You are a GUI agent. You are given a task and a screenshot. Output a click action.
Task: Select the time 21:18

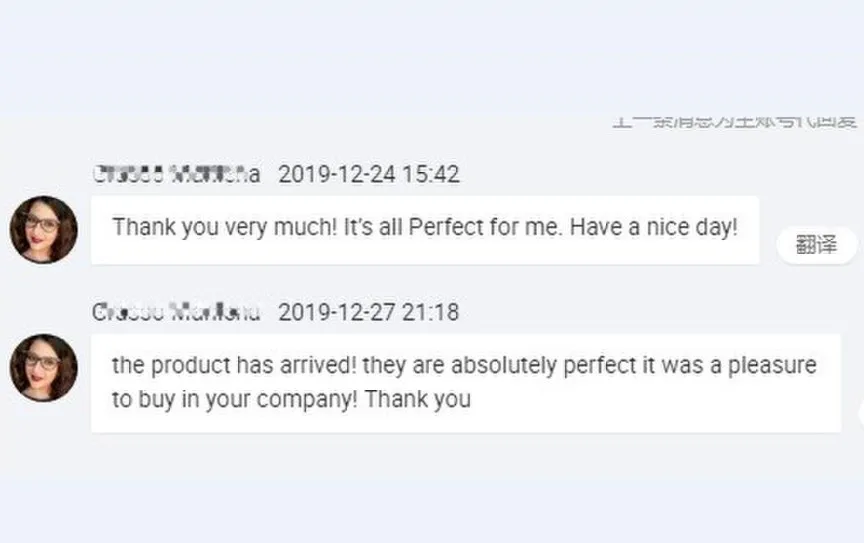(x=431, y=312)
